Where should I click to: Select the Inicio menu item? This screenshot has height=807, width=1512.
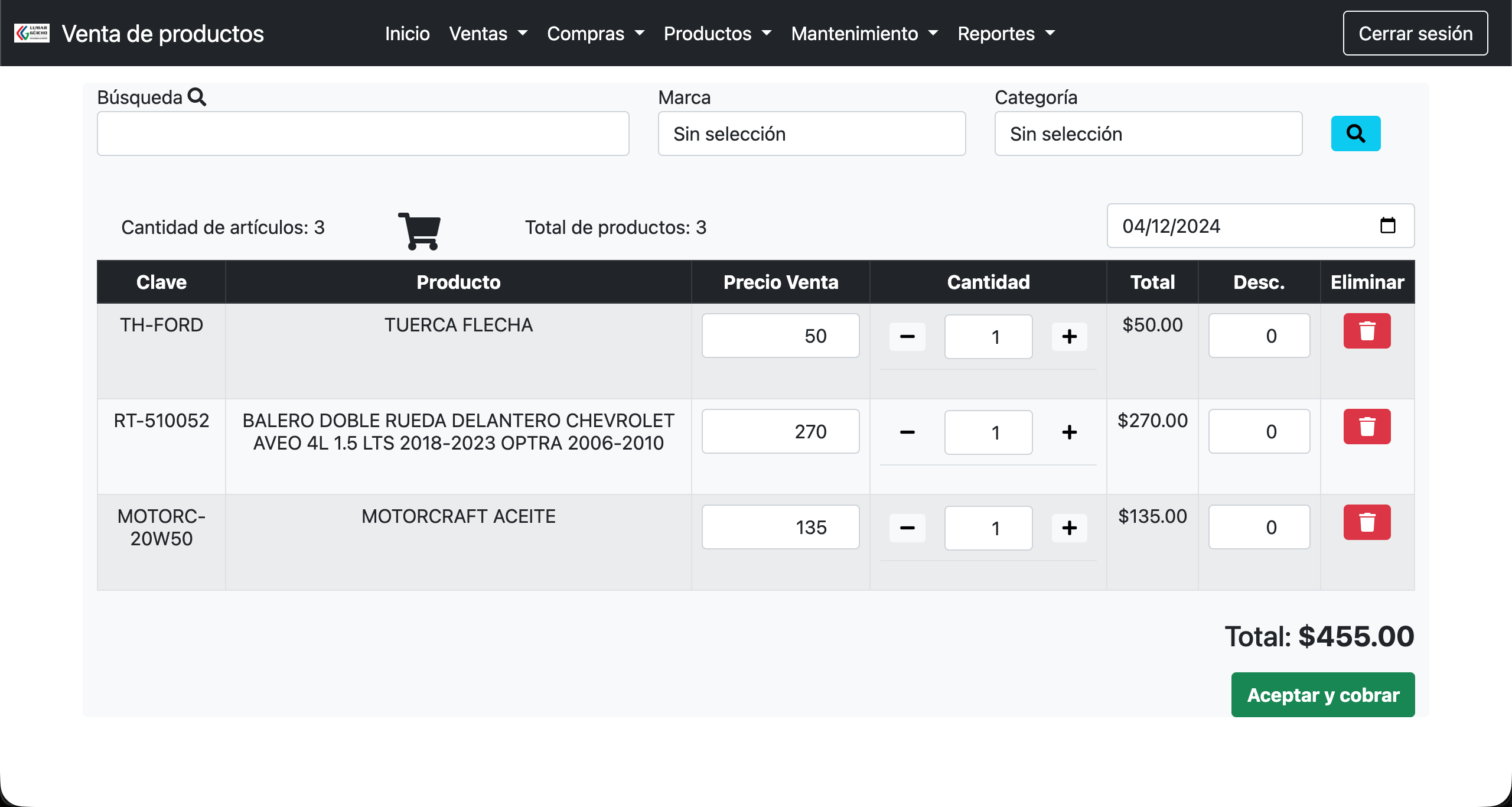[x=407, y=34]
